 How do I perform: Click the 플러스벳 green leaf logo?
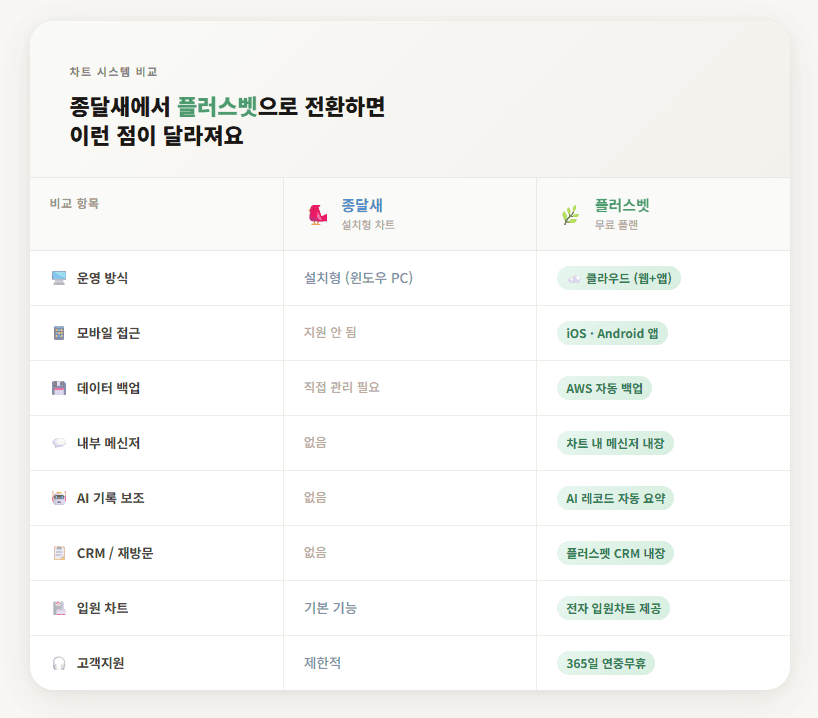pyautogui.click(x=571, y=214)
